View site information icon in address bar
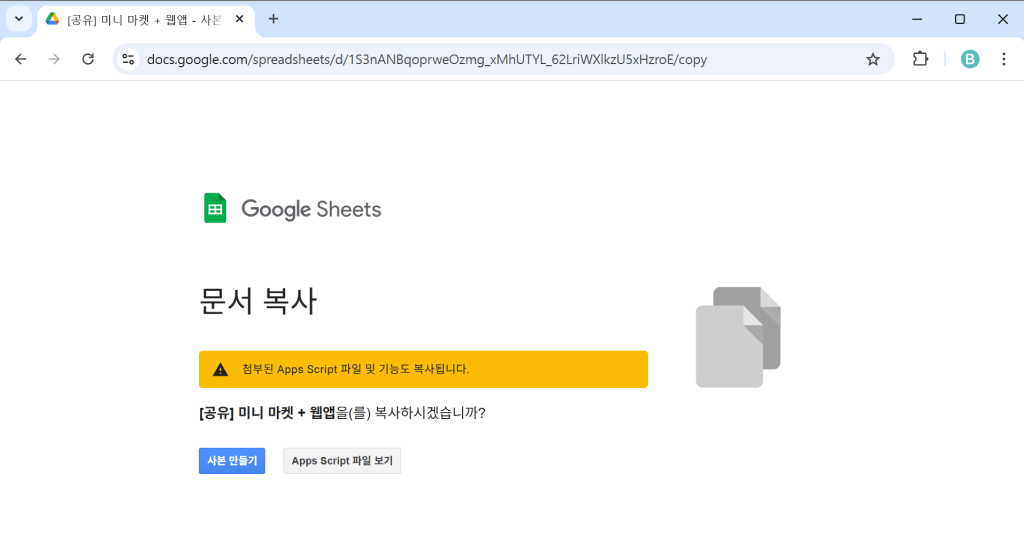The image size is (1024, 553). pos(127,59)
